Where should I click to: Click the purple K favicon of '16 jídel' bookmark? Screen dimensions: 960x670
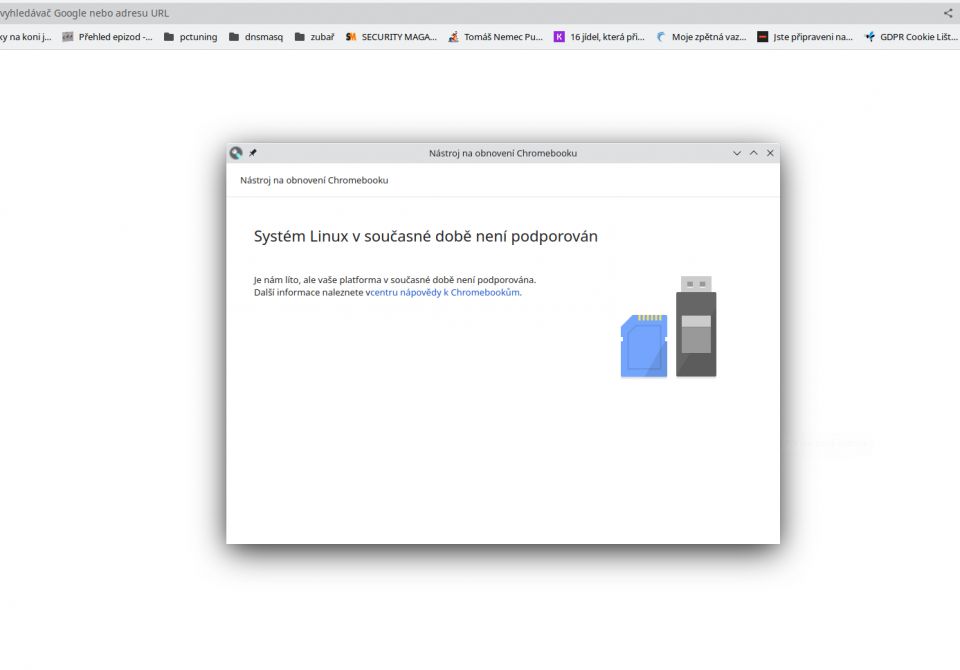point(559,37)
